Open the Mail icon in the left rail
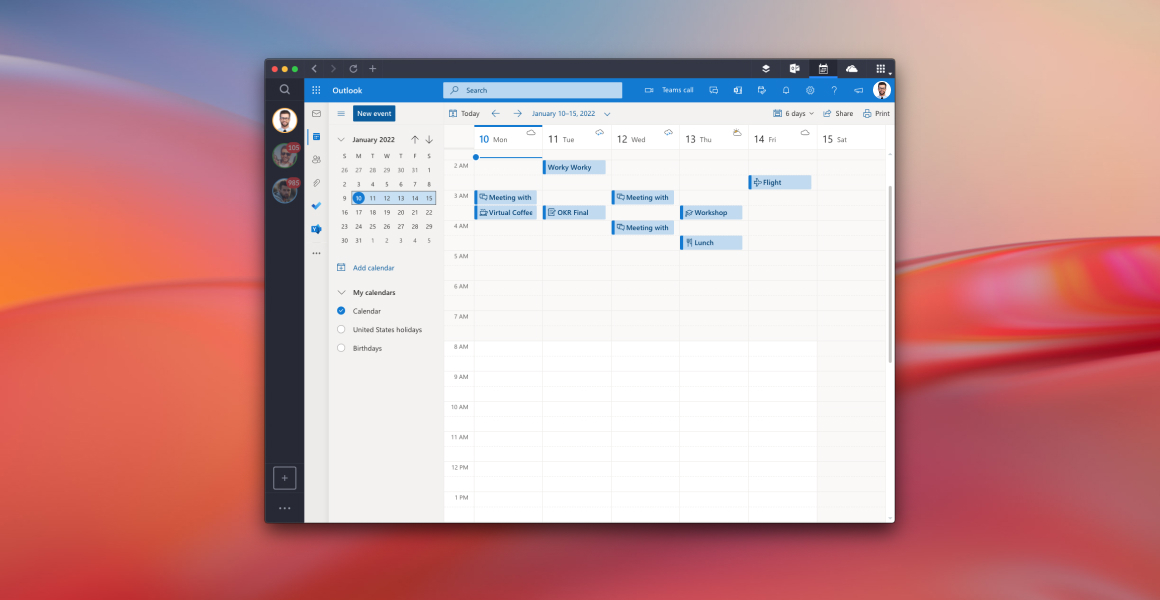1160x600 pixels. tap(316, 114)
